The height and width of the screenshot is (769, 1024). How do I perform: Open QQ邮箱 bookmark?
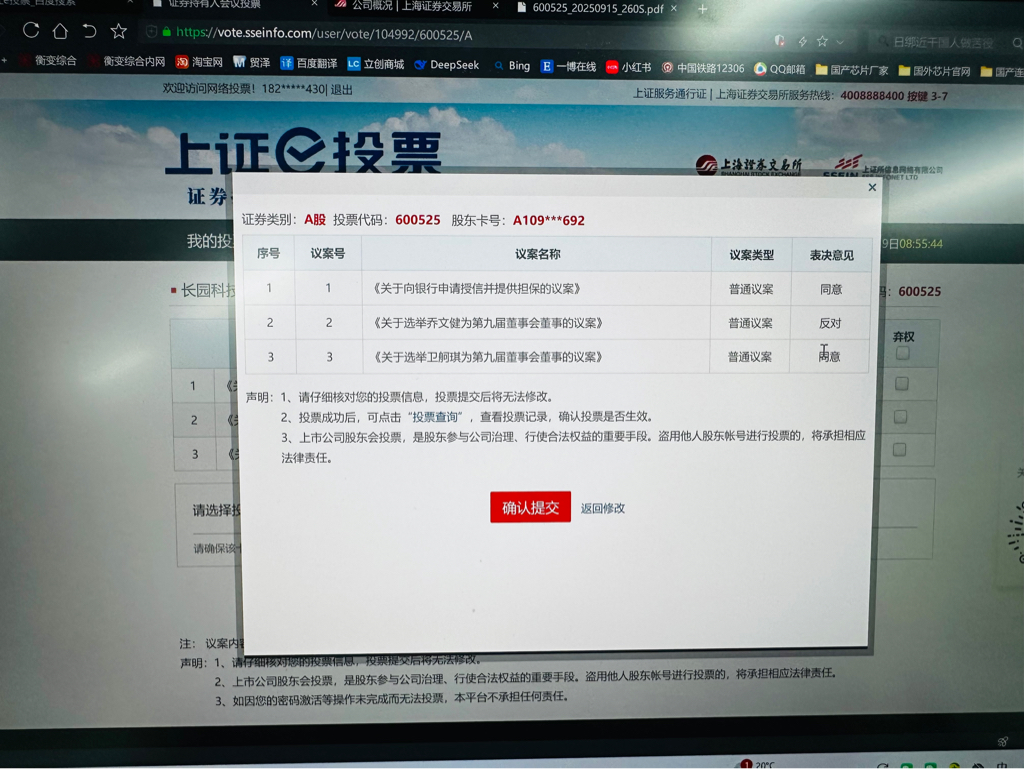coord(779,69)
